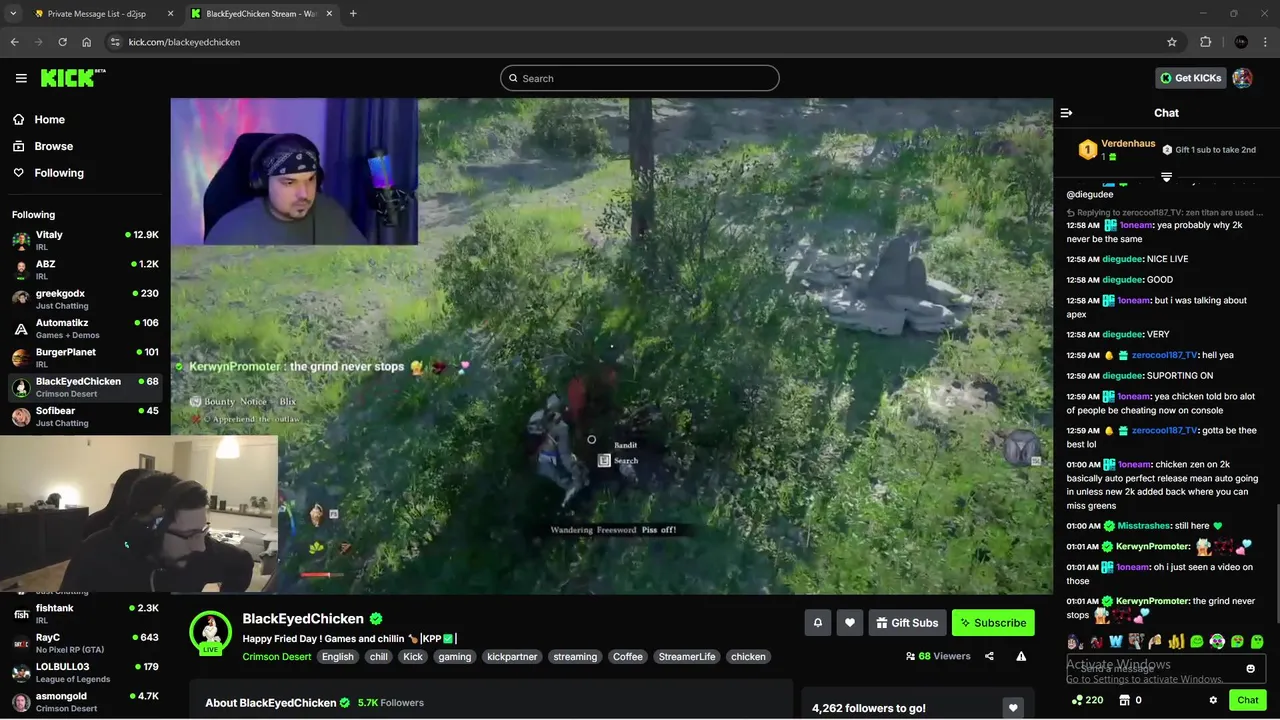Open greekgodx channel in Following list

coord(85,299)
